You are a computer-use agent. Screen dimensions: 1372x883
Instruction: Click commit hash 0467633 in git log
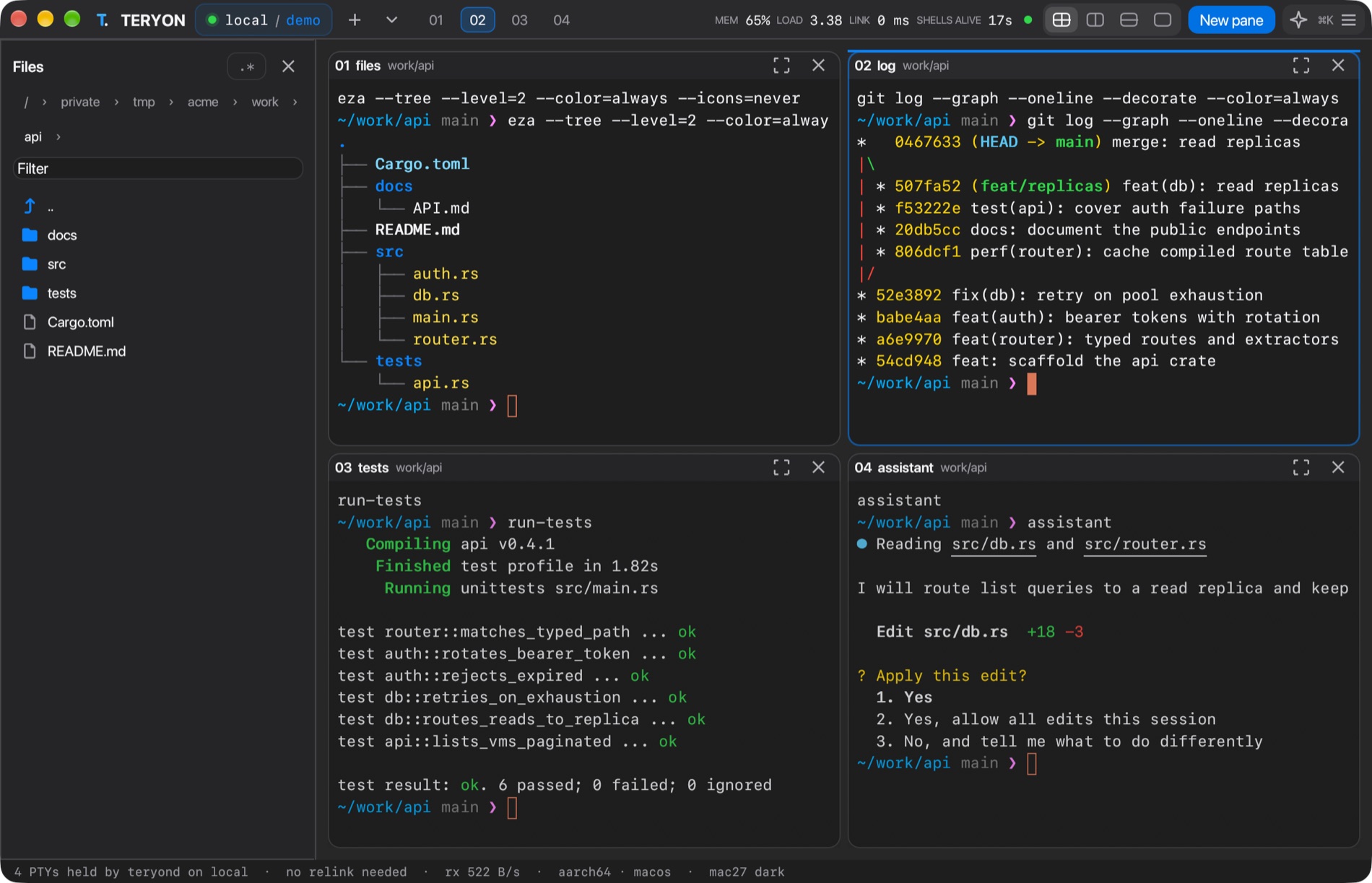click(x=927, y=142)
